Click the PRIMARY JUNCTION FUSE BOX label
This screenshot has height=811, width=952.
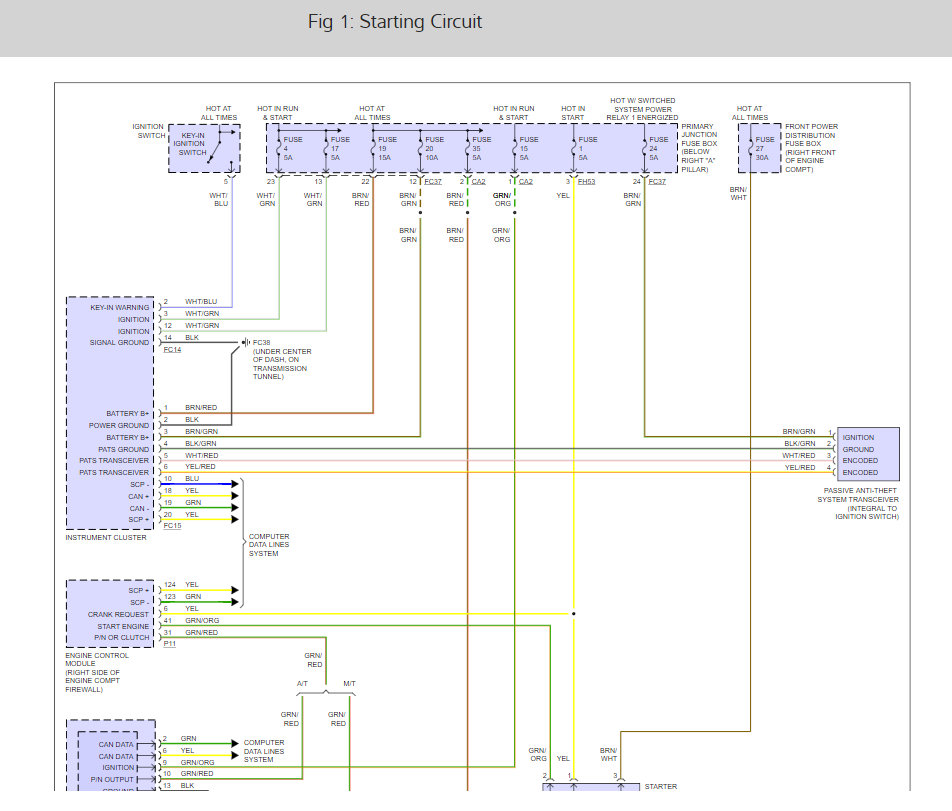tap(699, 148)
